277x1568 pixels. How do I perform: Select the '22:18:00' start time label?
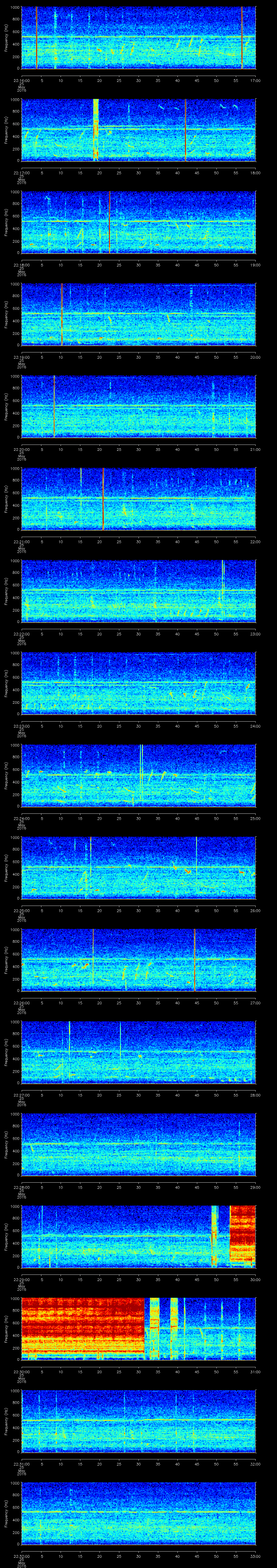pyautogui.click(x=21, y=264)
